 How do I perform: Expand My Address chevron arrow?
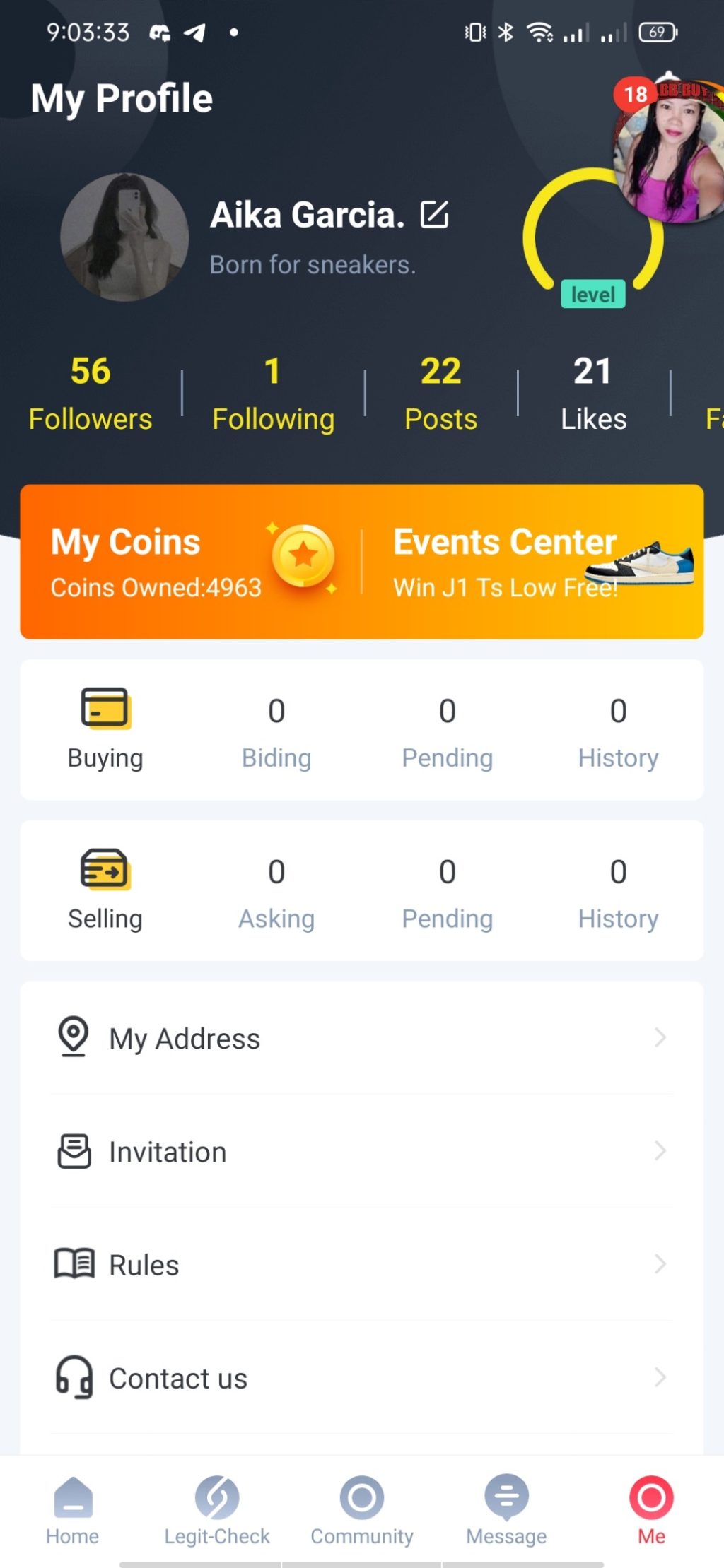click(x=660, y=1037)
